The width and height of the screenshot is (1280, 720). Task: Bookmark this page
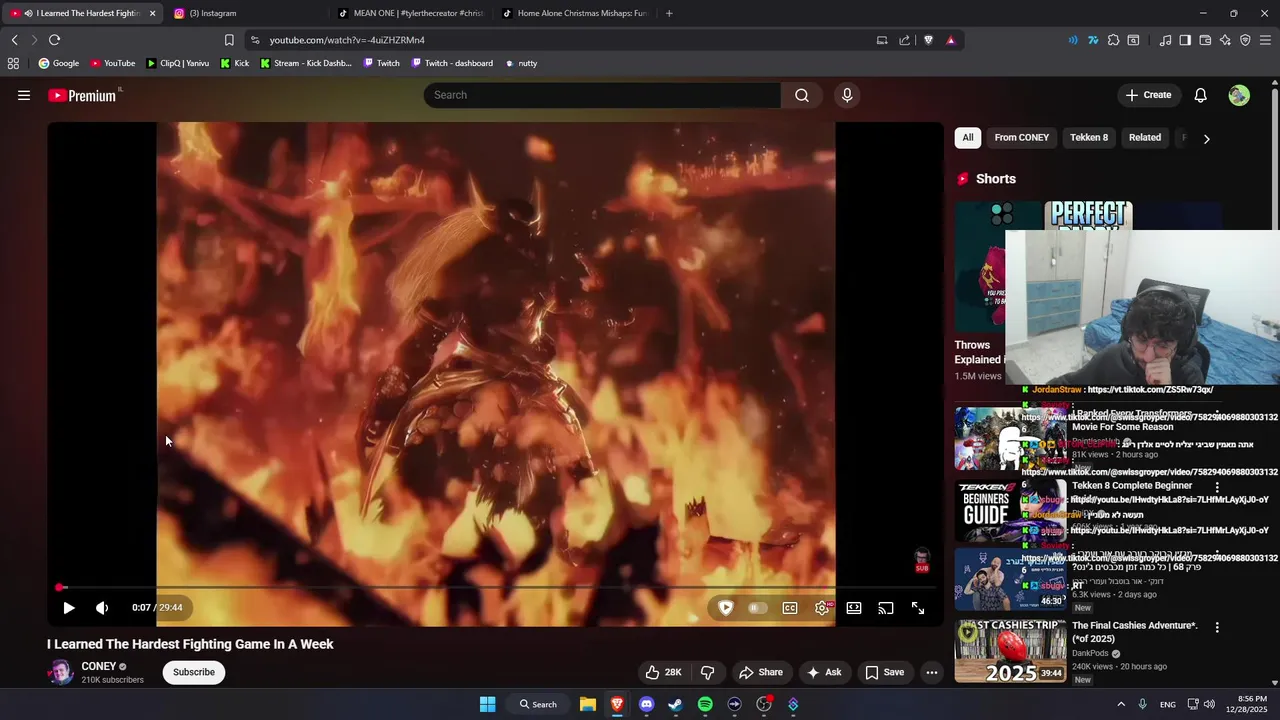[x=229, y=40]
